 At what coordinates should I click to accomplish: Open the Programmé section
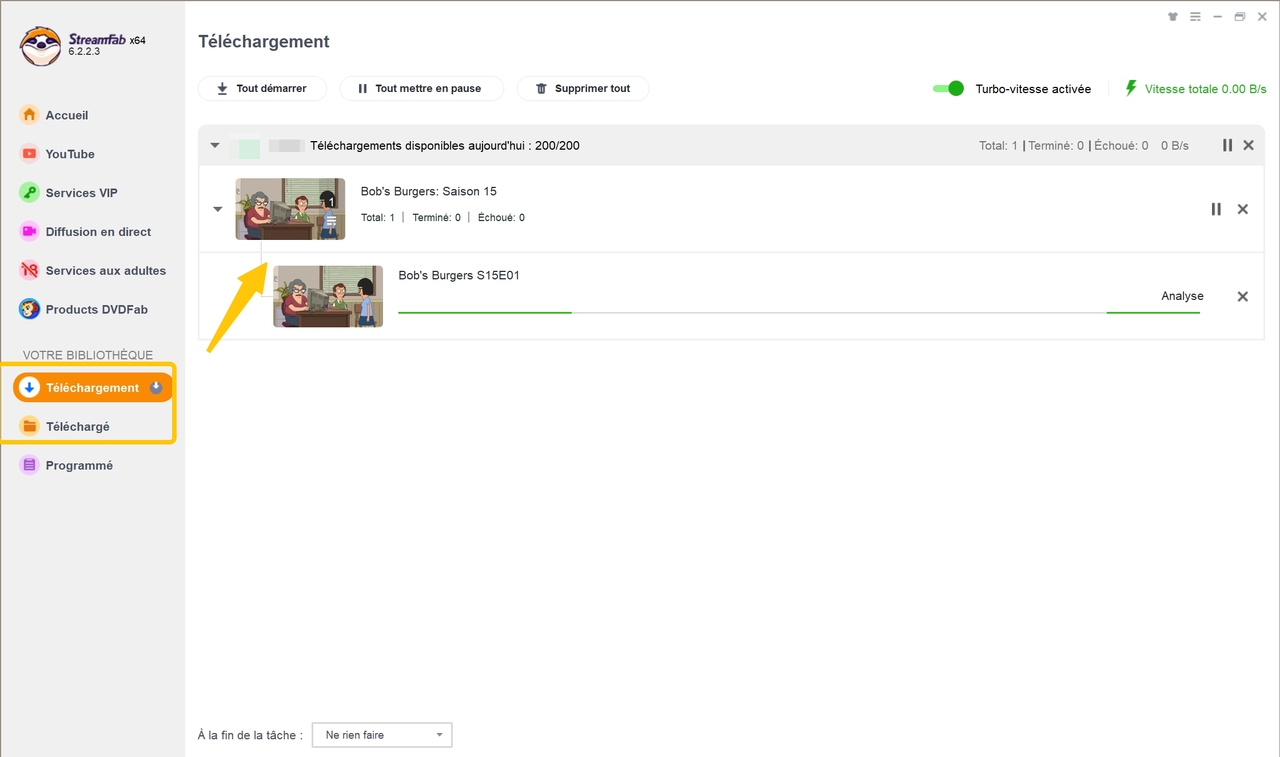coord(79,466)
